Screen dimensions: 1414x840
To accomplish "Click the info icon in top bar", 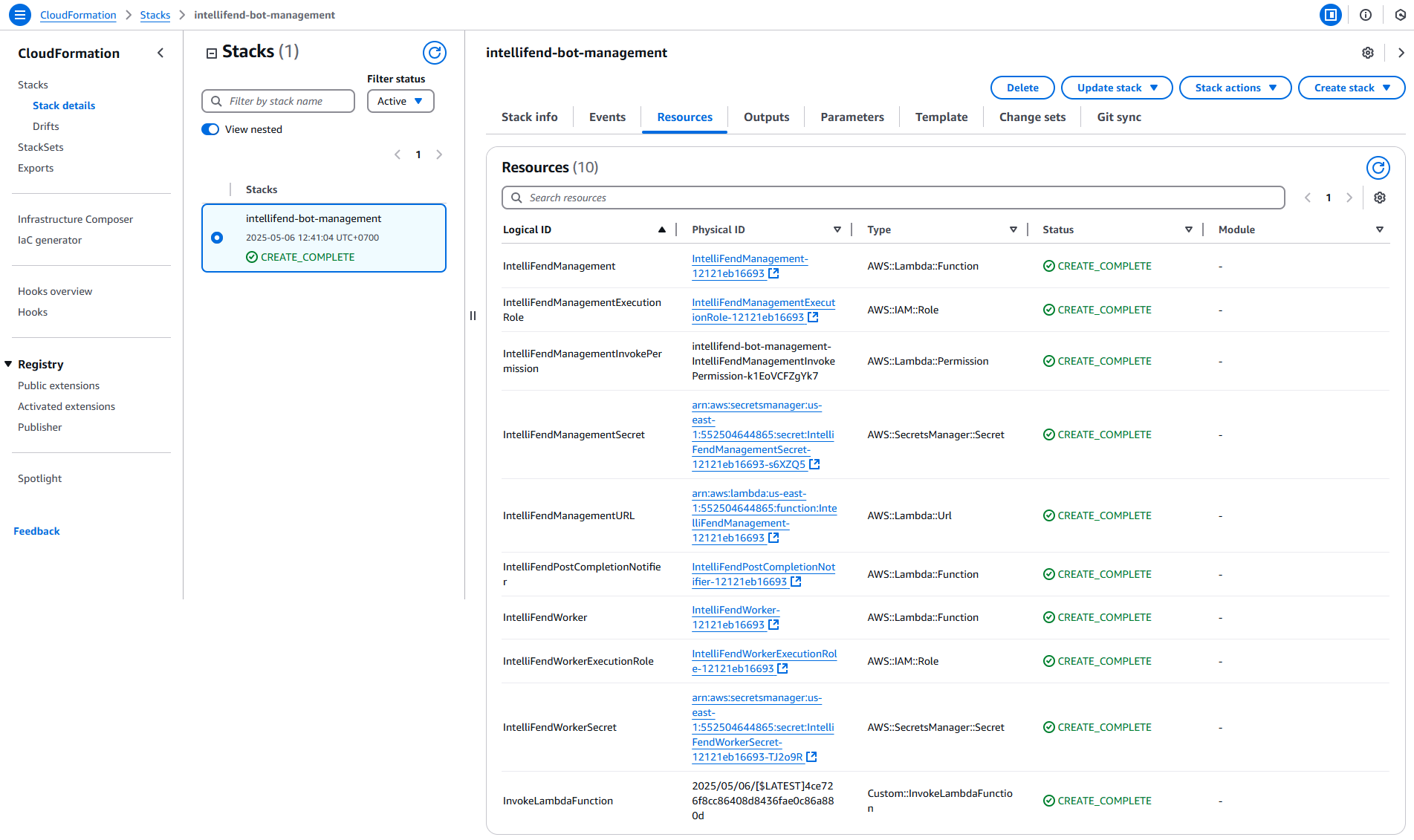I will coord(1365,15).
